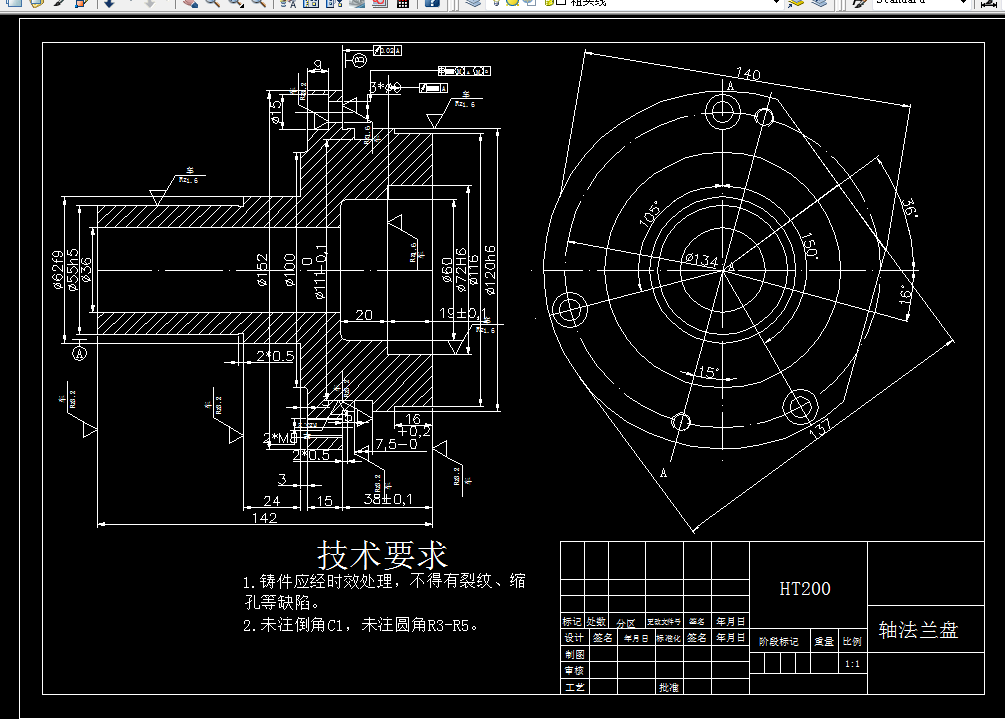Click the calculator grid icon
The width and height of the screenshot is (1005, 719).
(404, 6)
